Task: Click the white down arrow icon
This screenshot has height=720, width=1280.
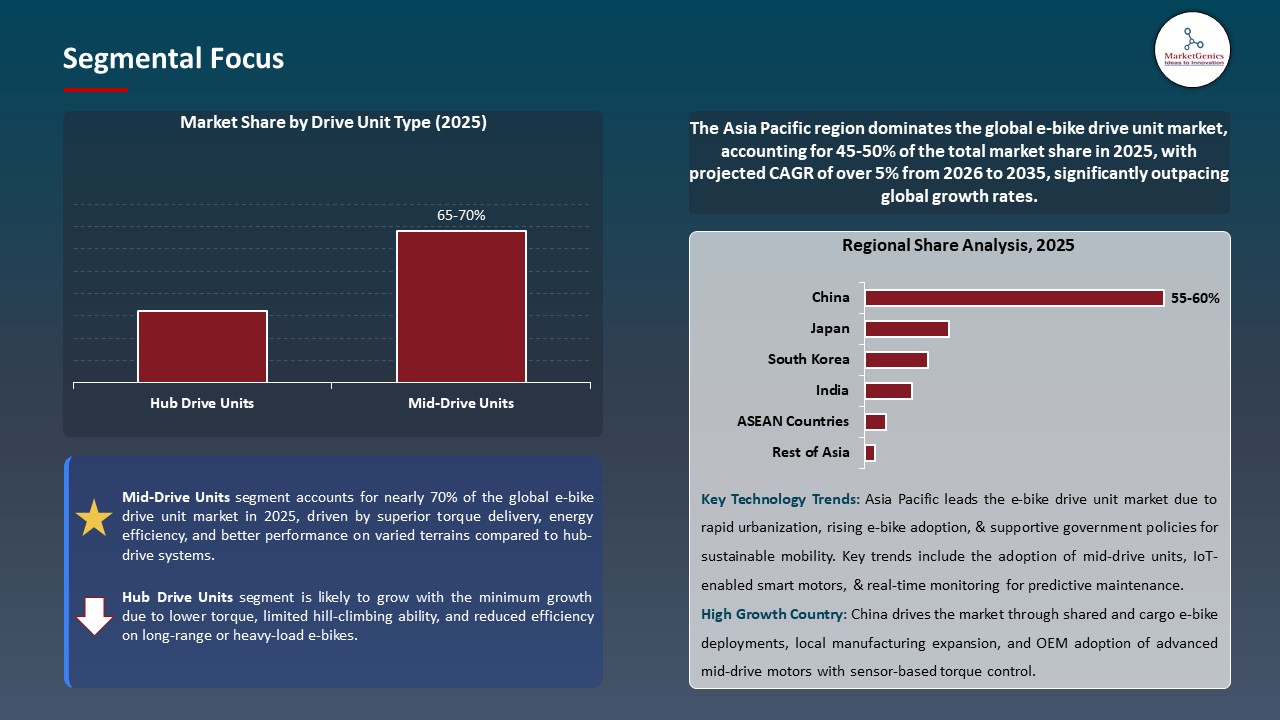Action: (x=94, y=616)
